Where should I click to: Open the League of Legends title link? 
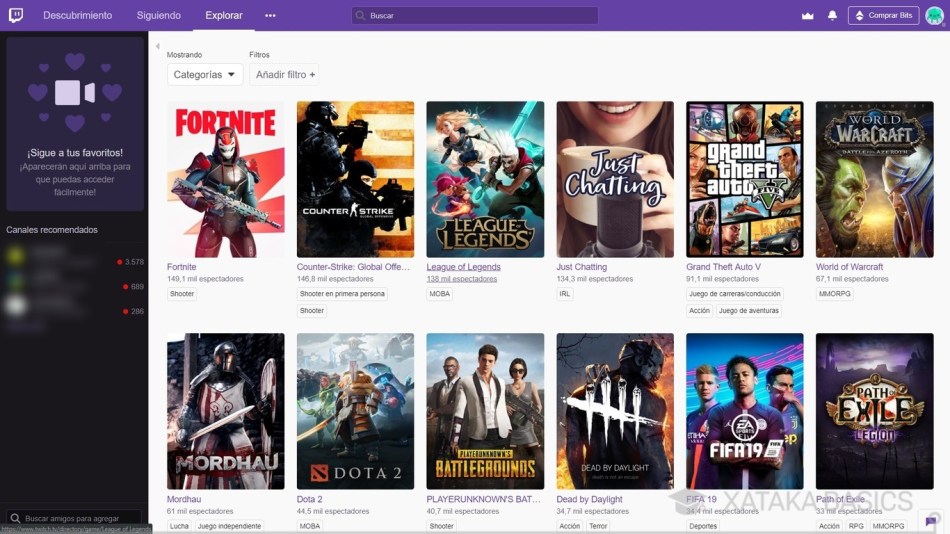pos(463,267)
